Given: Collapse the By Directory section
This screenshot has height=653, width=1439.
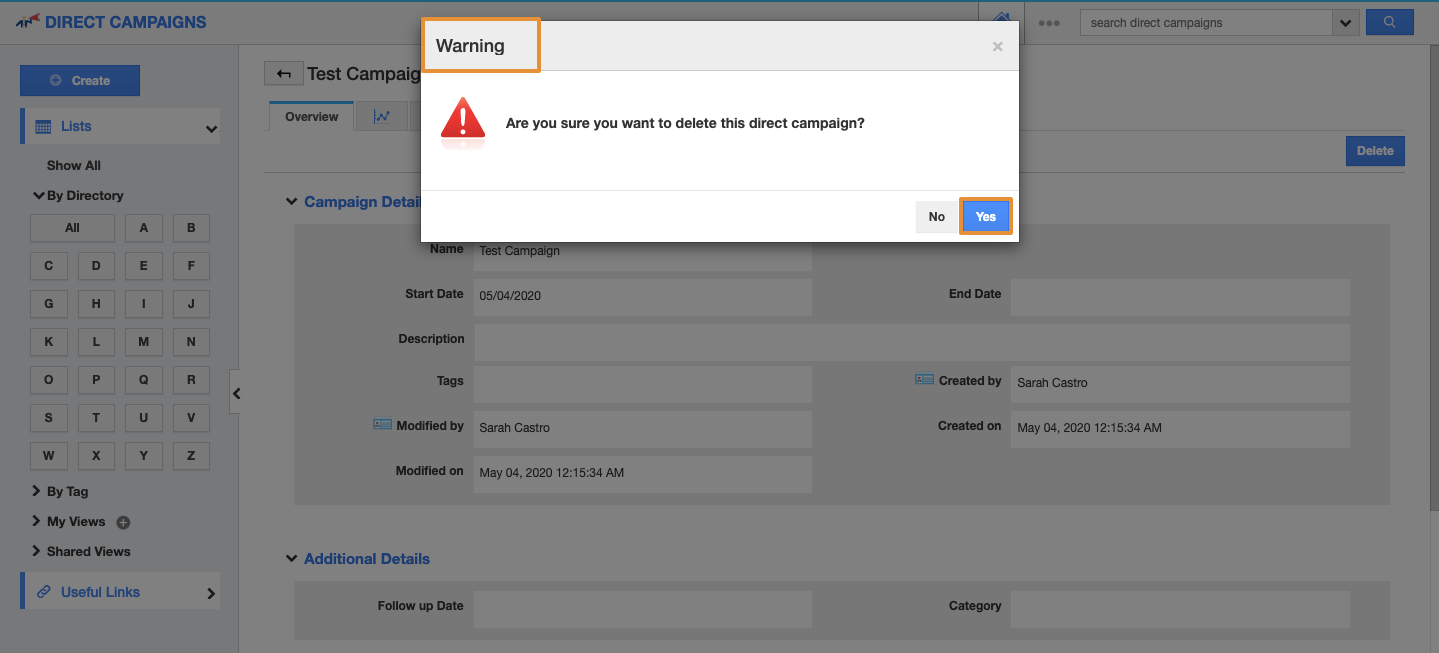Looking at the screenshot, I should 40,195.
